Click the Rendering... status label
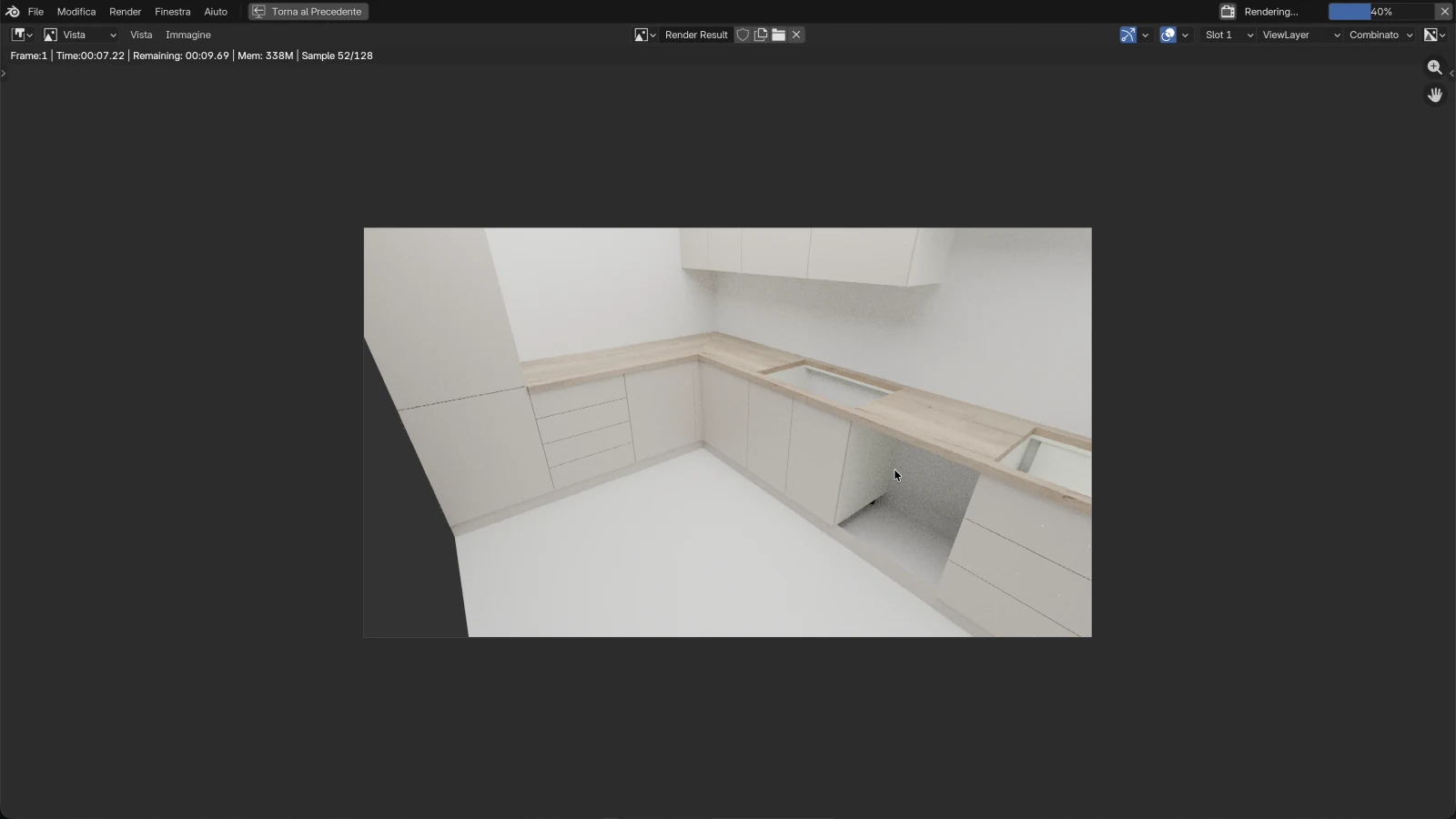The height and width of the screenshot is (819, 1456). click(x=1271, y=12)
